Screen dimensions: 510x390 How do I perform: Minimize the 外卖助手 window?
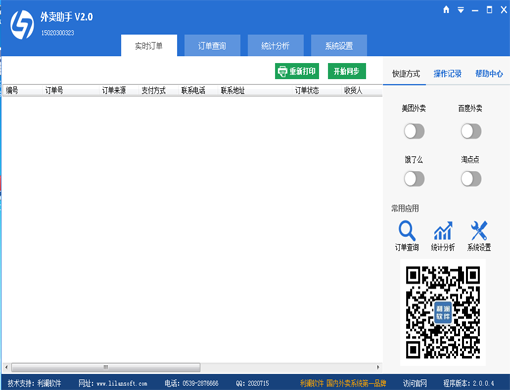(x=475, y=10)
